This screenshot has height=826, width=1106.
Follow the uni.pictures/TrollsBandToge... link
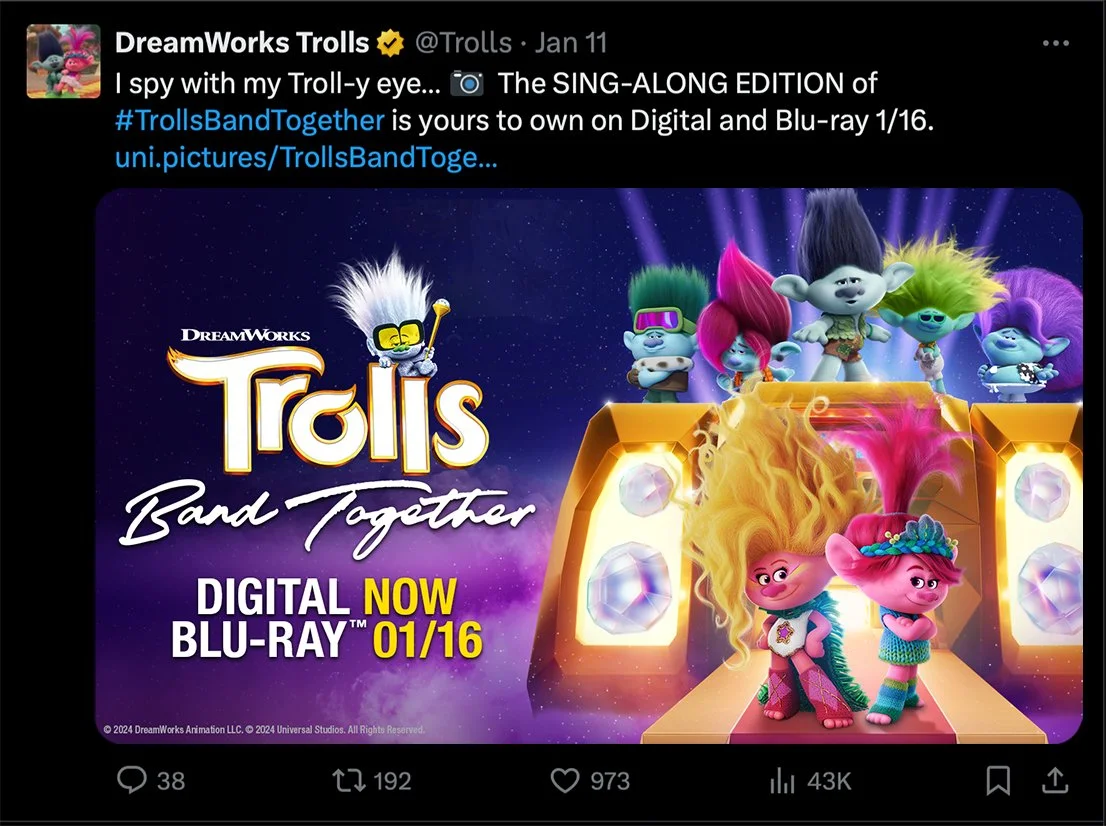click(x=306, y=157)
